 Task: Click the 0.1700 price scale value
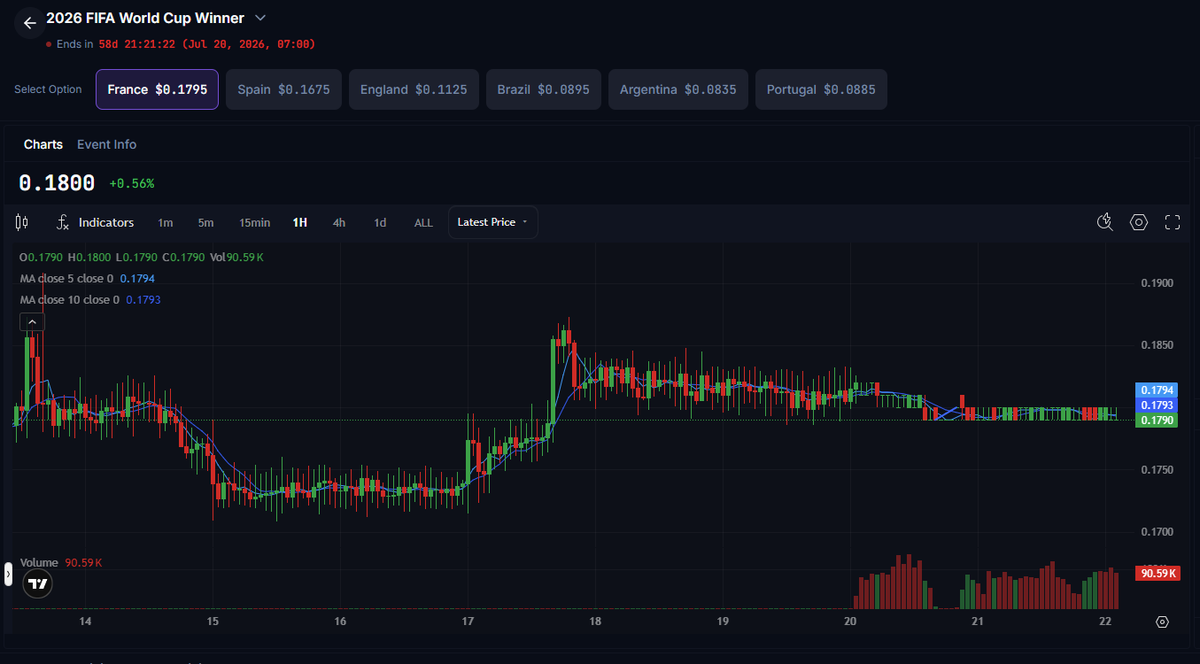[1156, 531]
